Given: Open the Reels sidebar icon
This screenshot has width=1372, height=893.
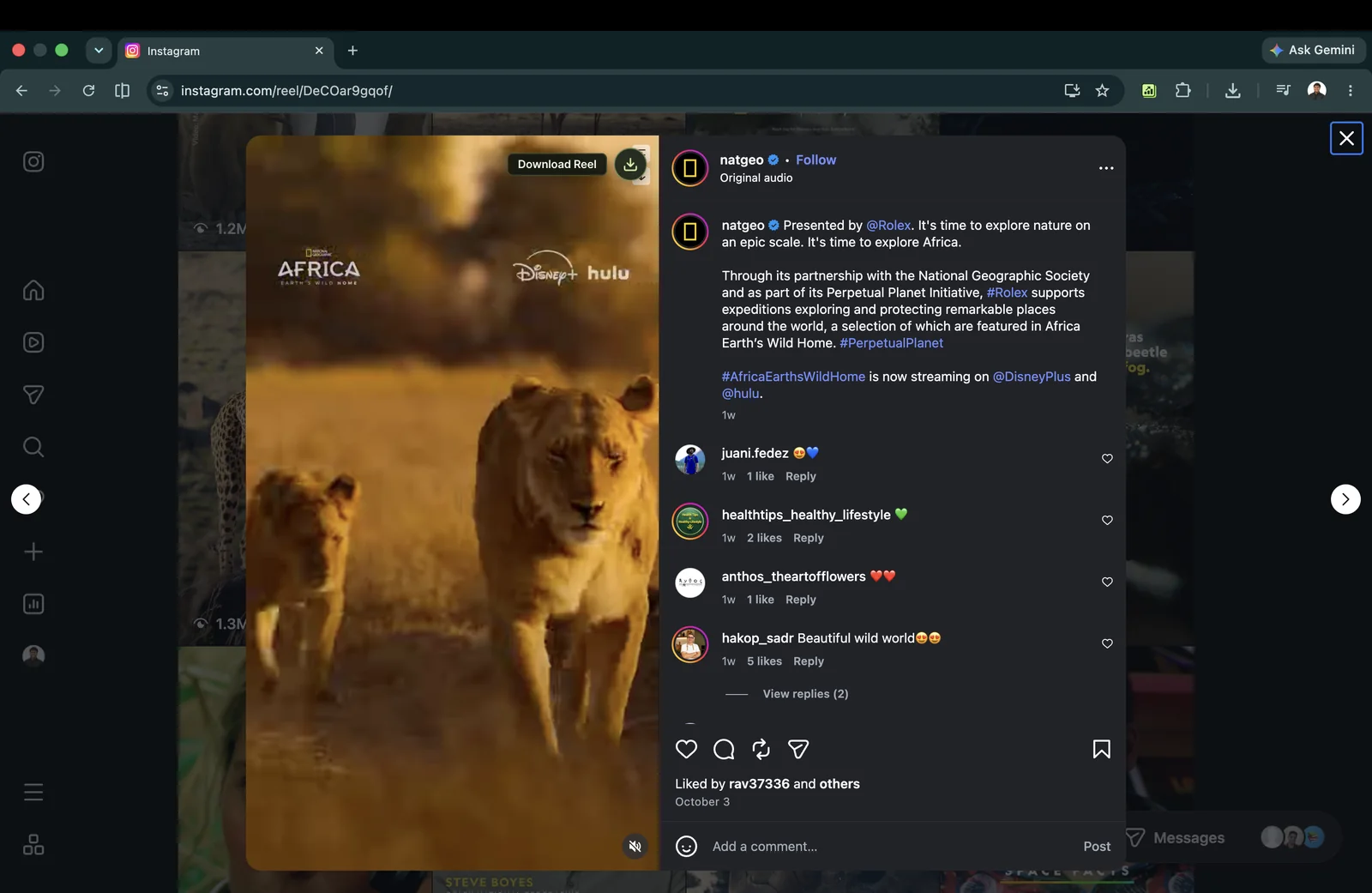Looking at the screenshot, I should [33, 342].
